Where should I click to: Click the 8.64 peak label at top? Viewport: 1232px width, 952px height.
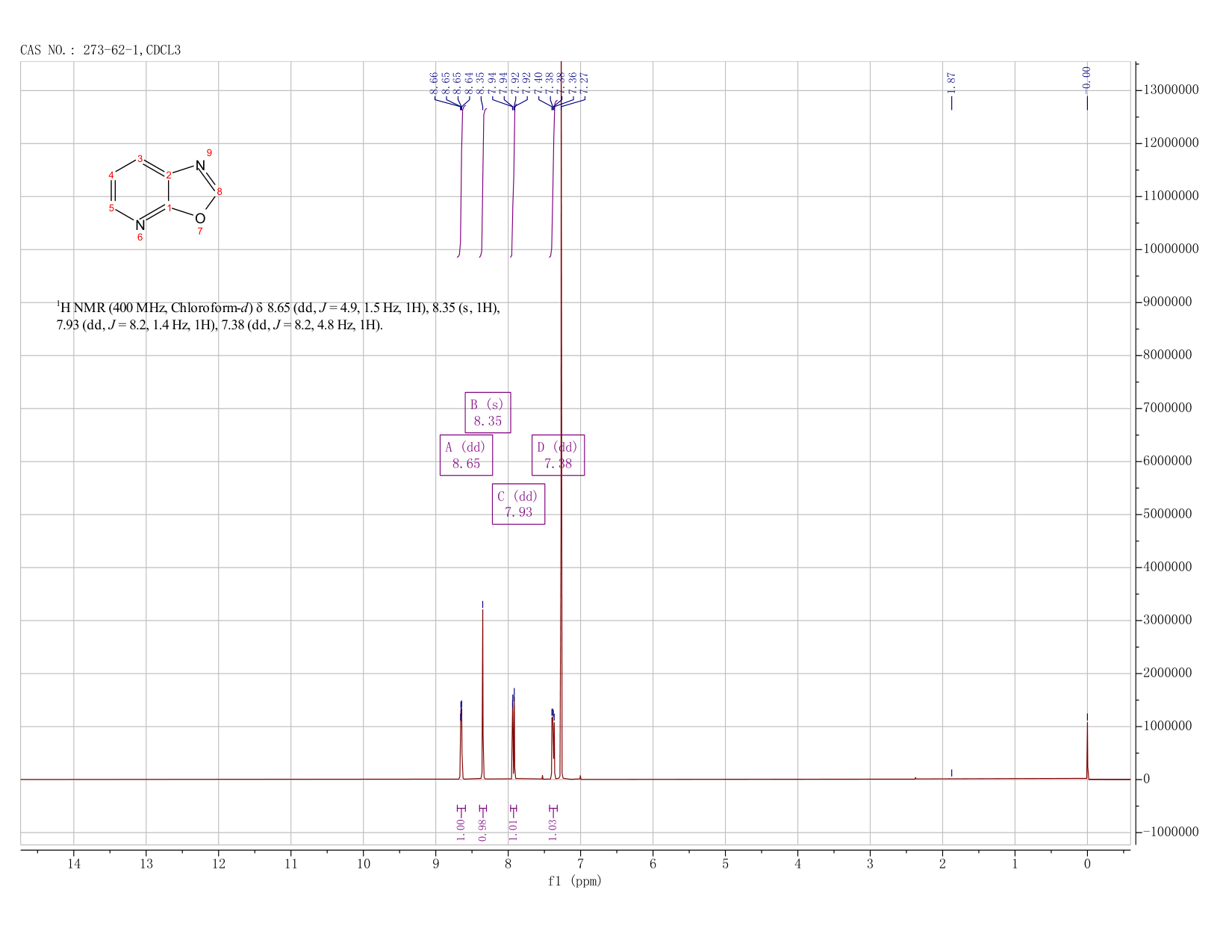pyautogui.click(x=469, y=83)
